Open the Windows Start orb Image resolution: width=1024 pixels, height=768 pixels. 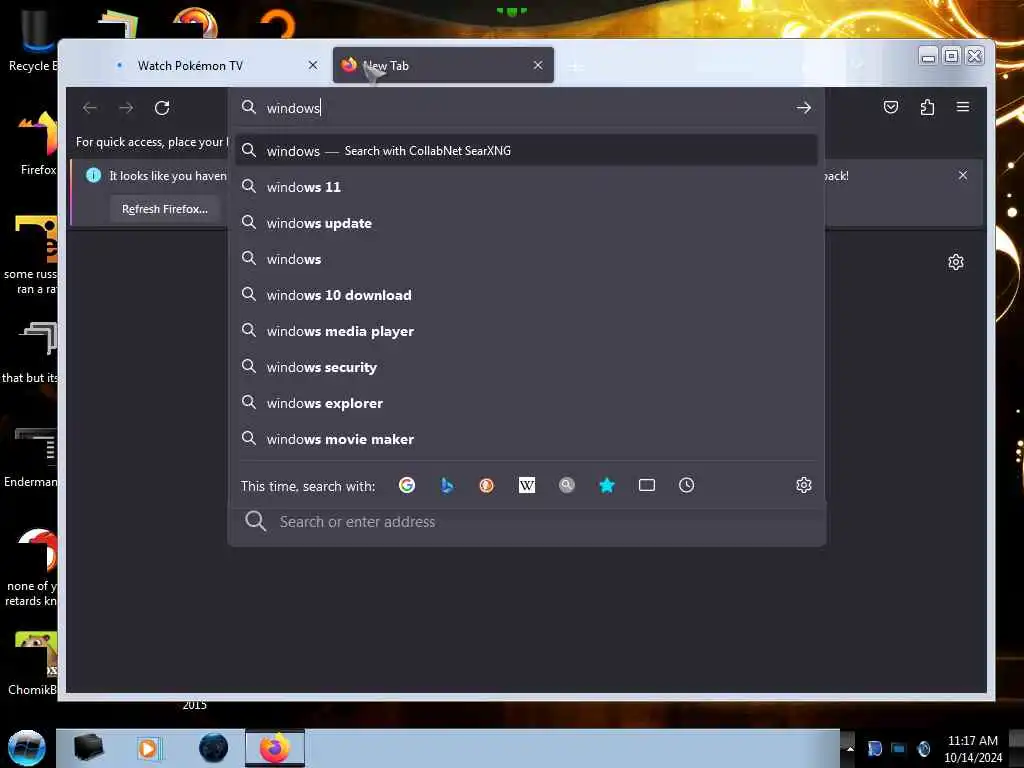[x=27, y=748]
